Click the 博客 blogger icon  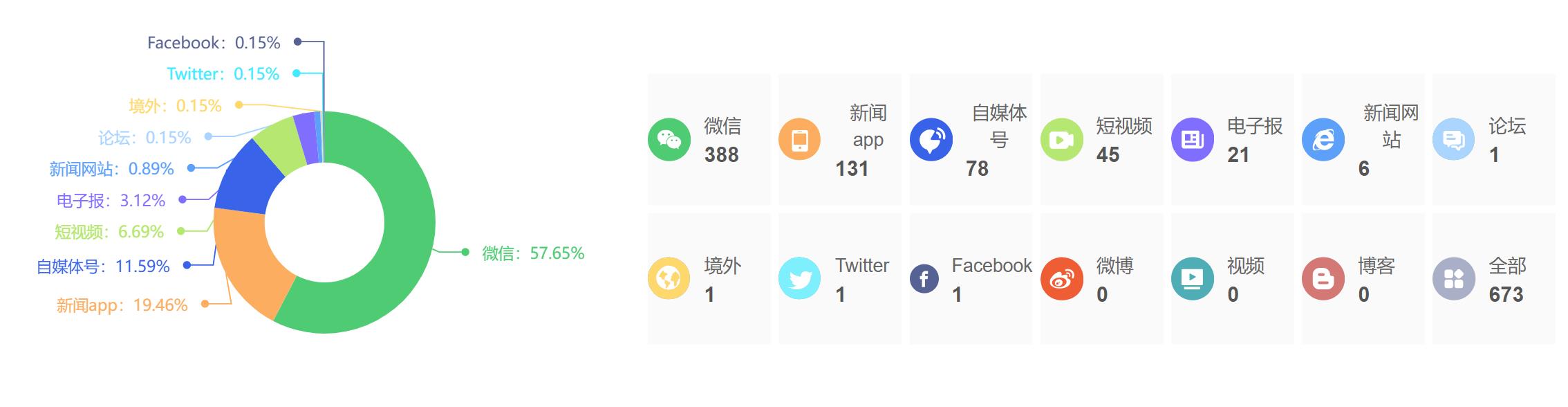(1323, 279)
